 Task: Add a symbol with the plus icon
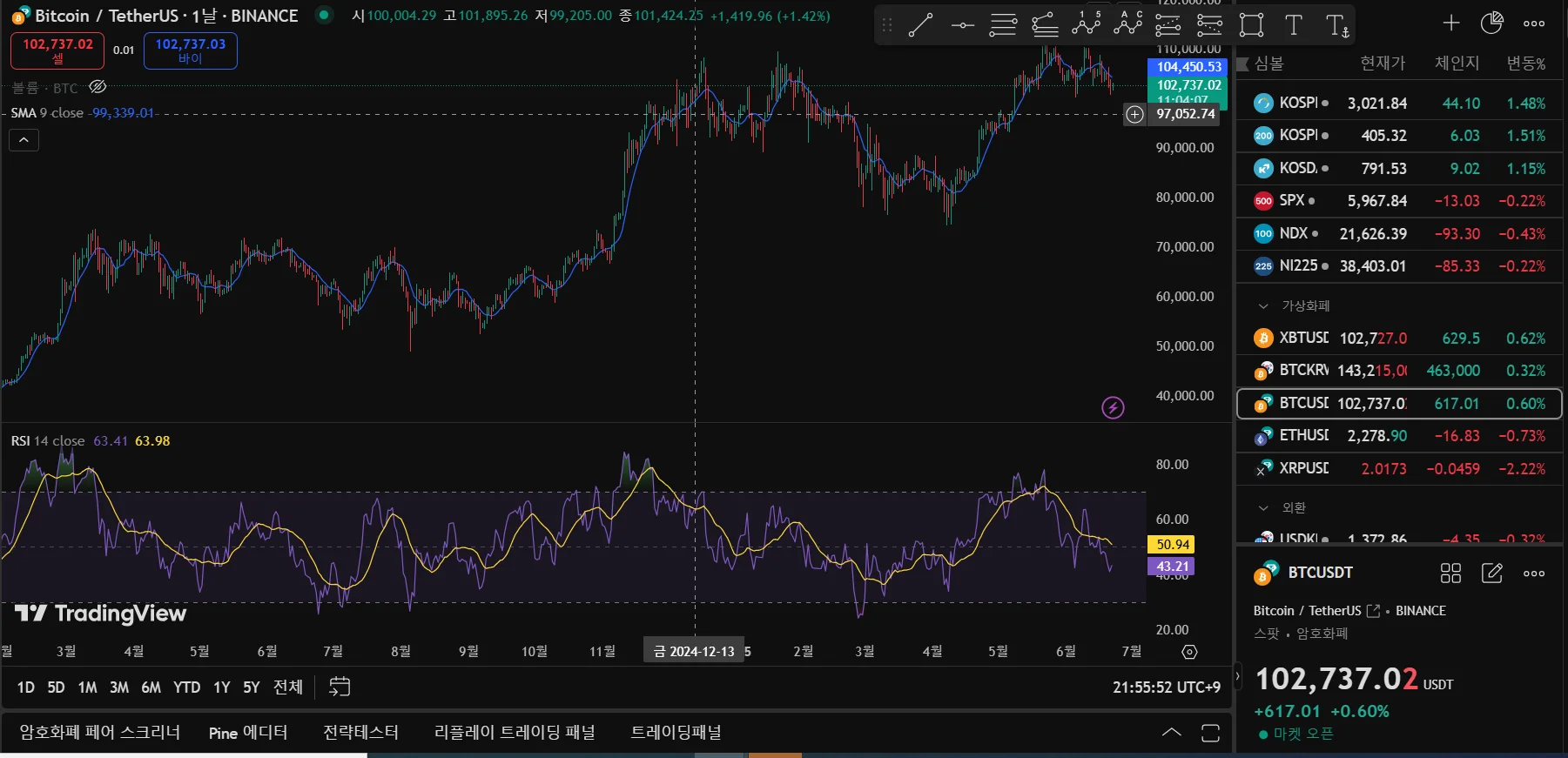1450,23
